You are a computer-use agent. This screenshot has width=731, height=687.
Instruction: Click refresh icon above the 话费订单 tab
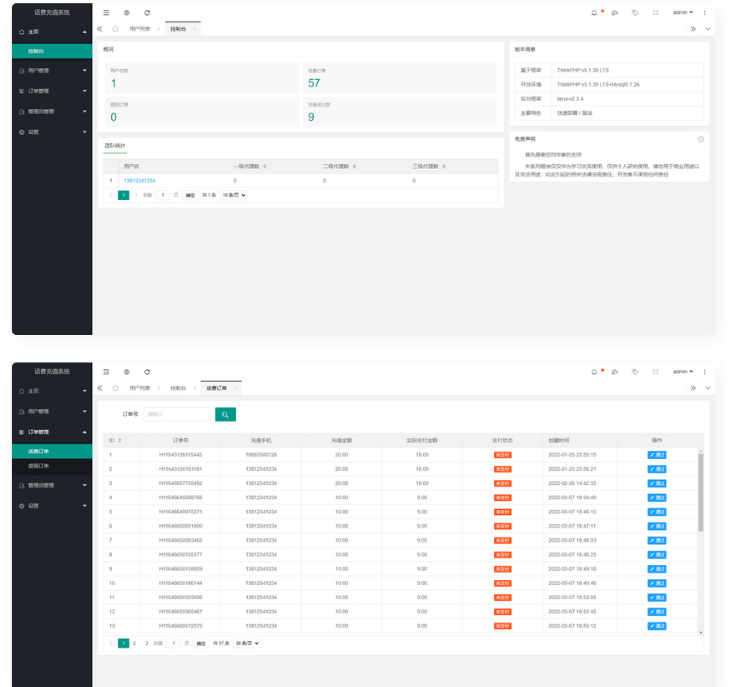coord(147,371)
